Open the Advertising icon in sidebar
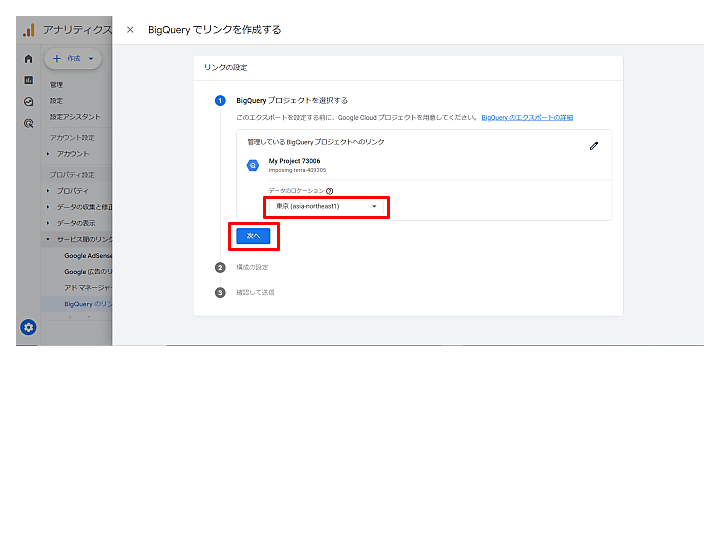Image resolution: width=720 pixels, height=540 pixels. pyautogui.click(x=28, y=123)
